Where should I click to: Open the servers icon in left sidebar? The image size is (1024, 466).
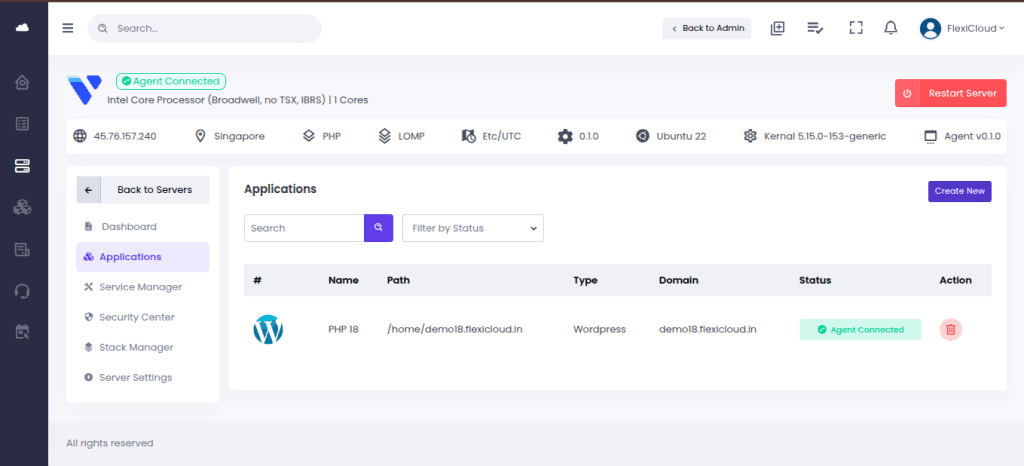click(23, 166)
